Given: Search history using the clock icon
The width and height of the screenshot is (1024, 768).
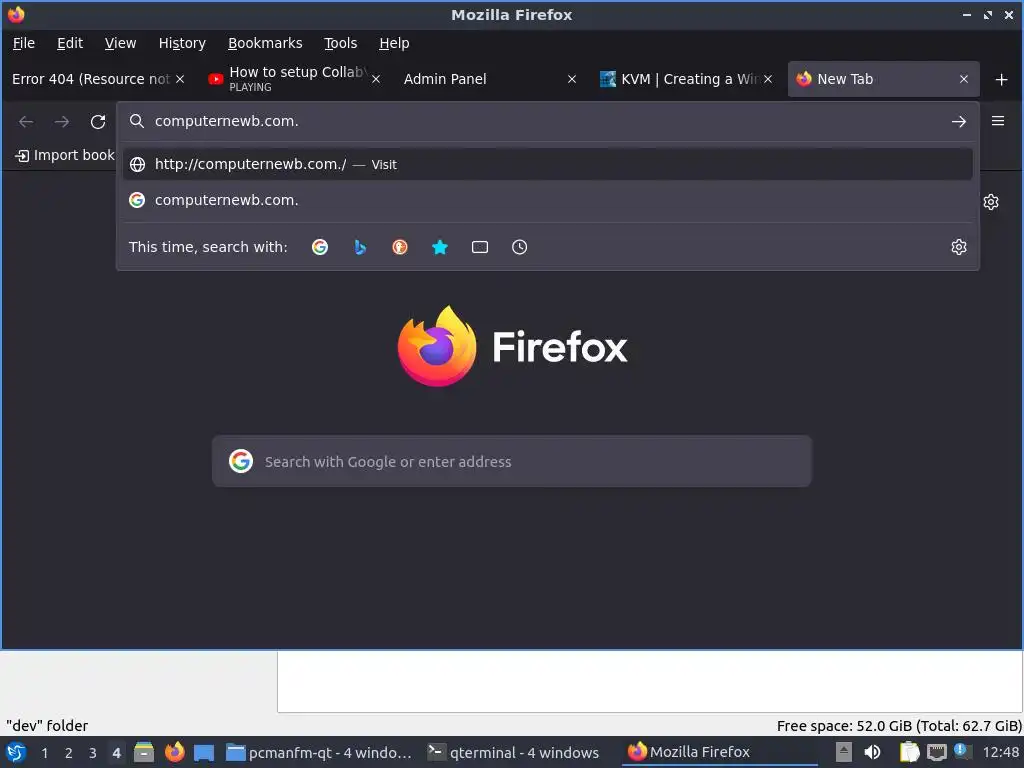Looking at the screenshot, I should [520, 247].
